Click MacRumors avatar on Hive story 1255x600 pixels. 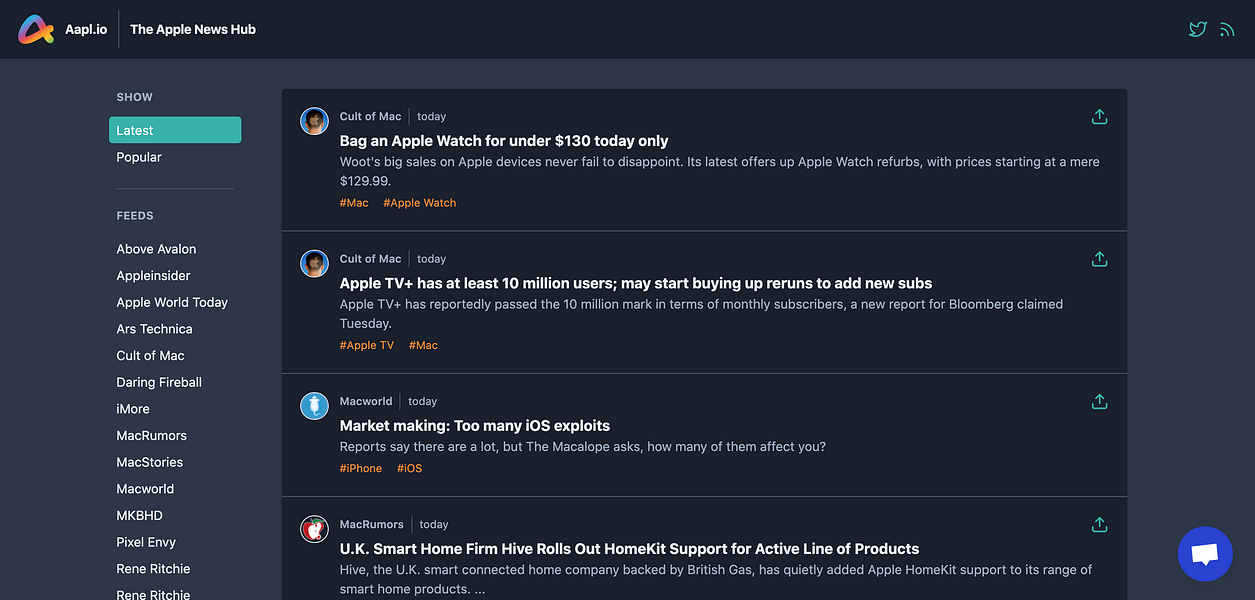[x=315, y=528]
